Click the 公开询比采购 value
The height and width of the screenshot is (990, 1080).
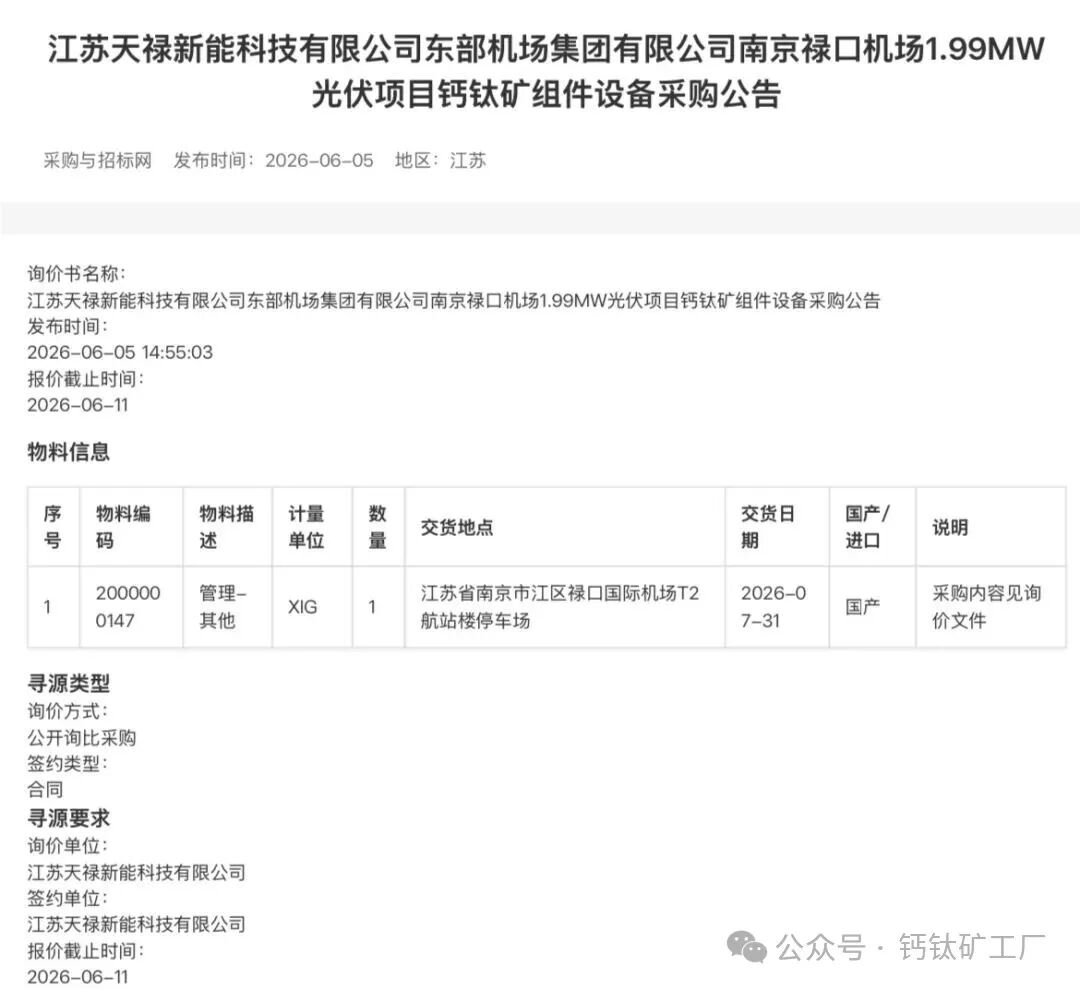point(82,738)
